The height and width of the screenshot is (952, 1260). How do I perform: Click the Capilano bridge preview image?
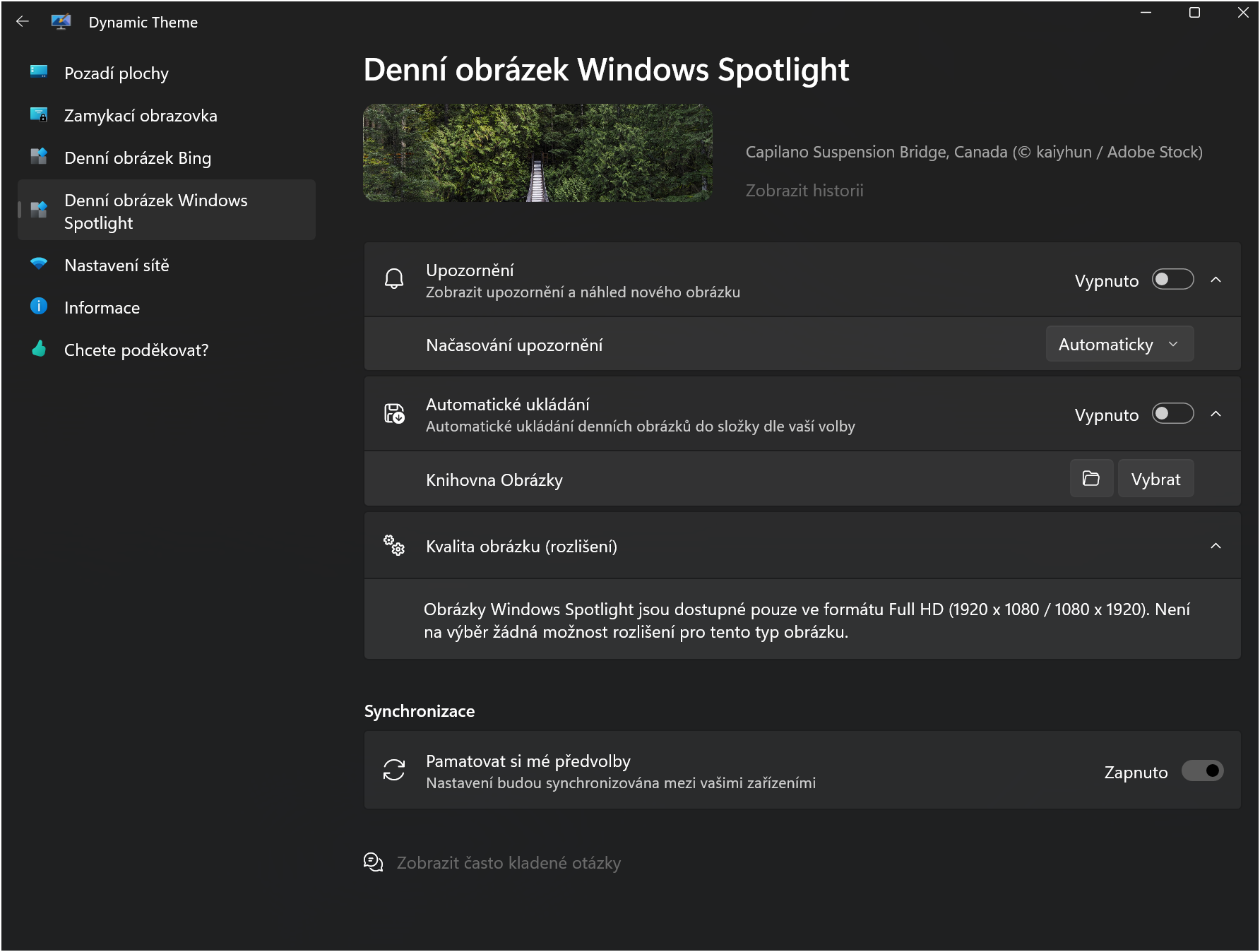point(537,153)
